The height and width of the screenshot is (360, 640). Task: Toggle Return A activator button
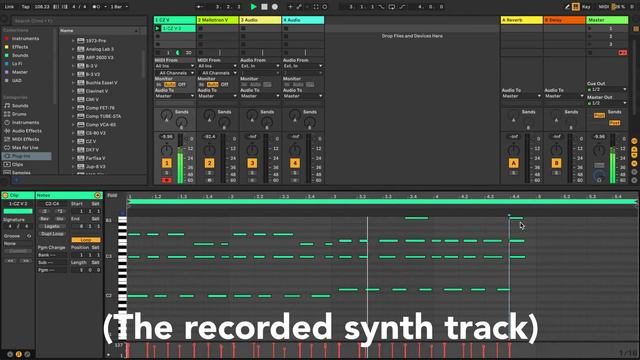coord(513,163)
